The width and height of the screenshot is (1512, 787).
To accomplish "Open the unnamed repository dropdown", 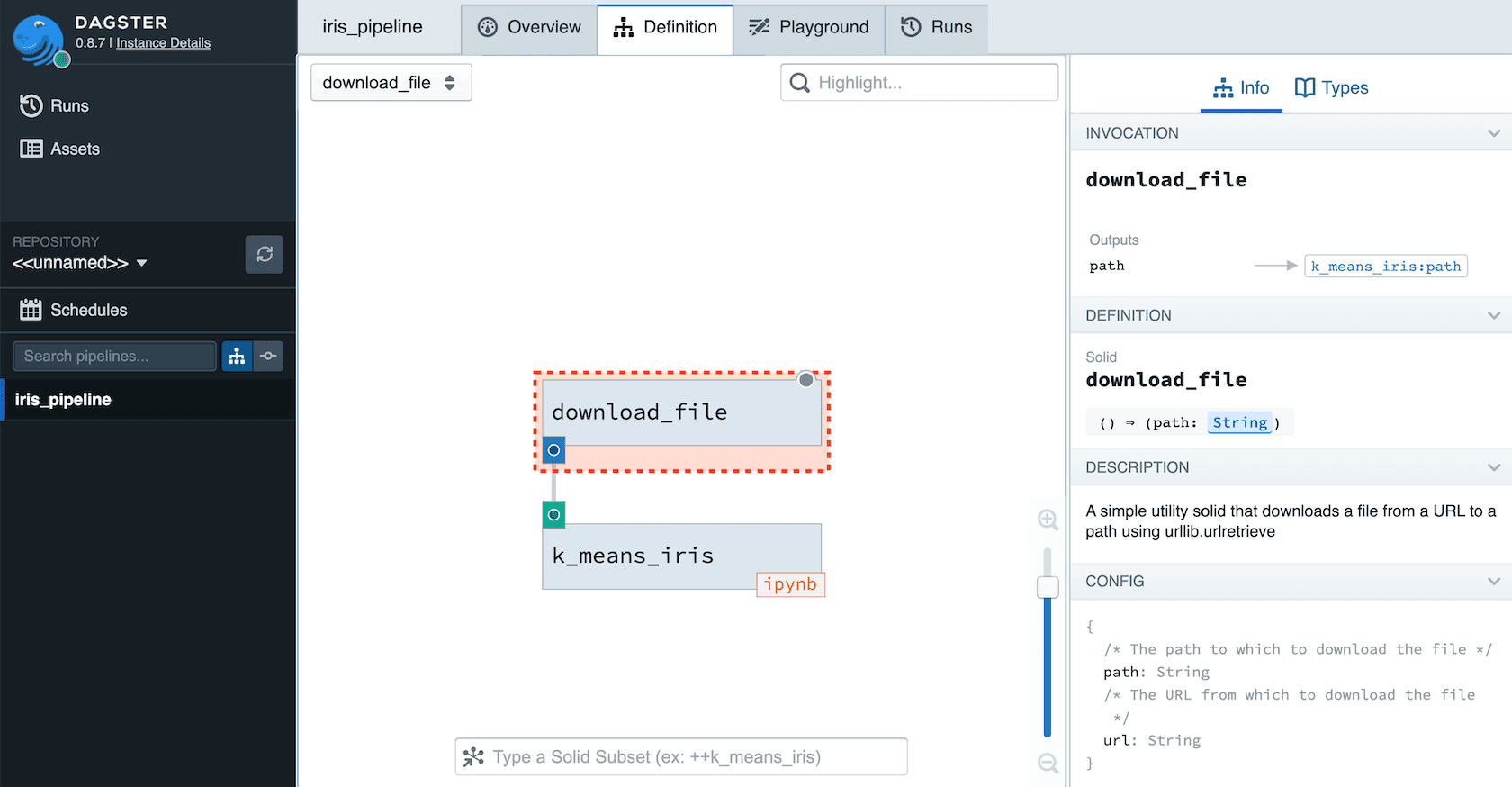I will [79, 263].
